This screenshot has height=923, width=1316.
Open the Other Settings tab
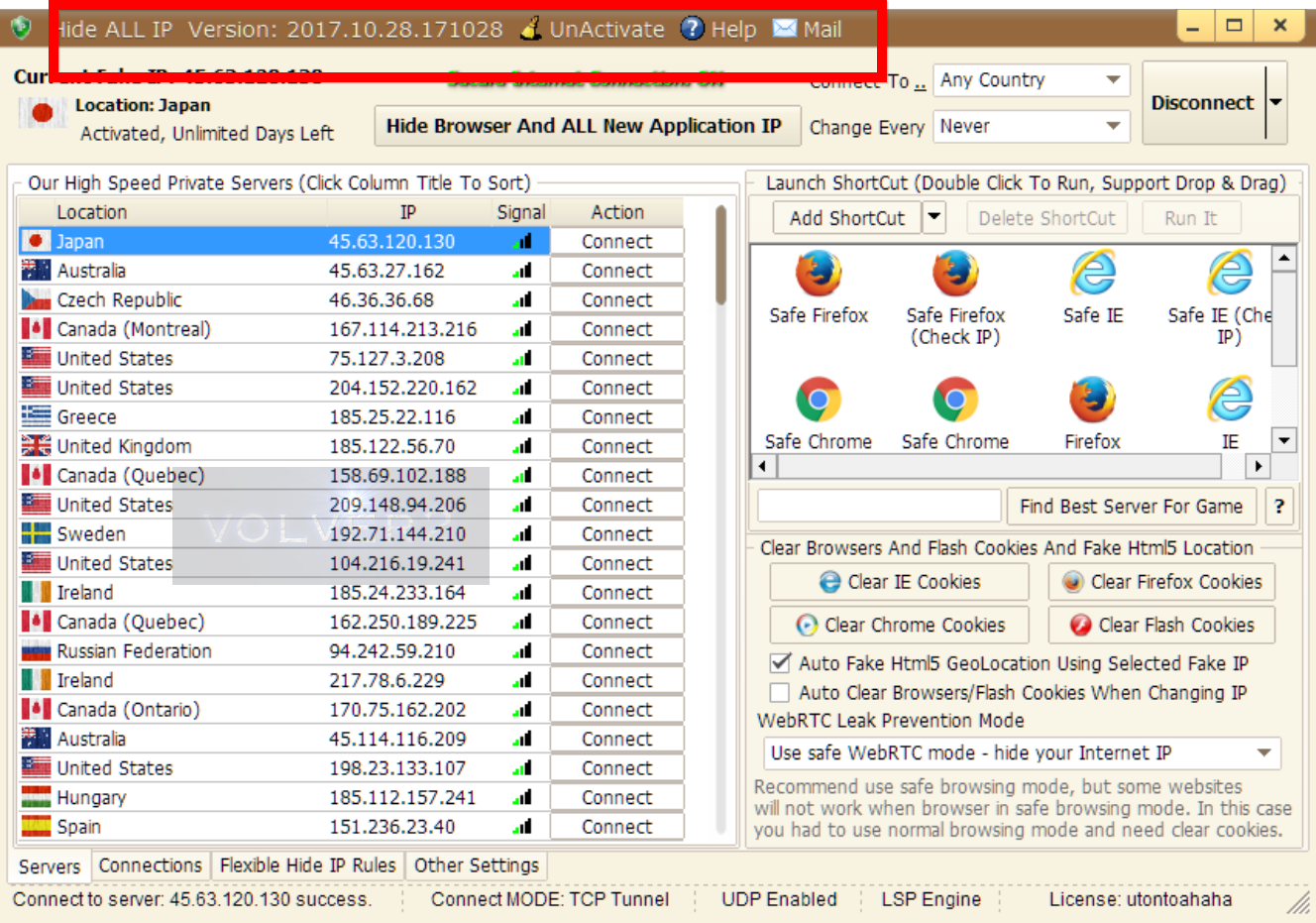[x=477, y=865]
